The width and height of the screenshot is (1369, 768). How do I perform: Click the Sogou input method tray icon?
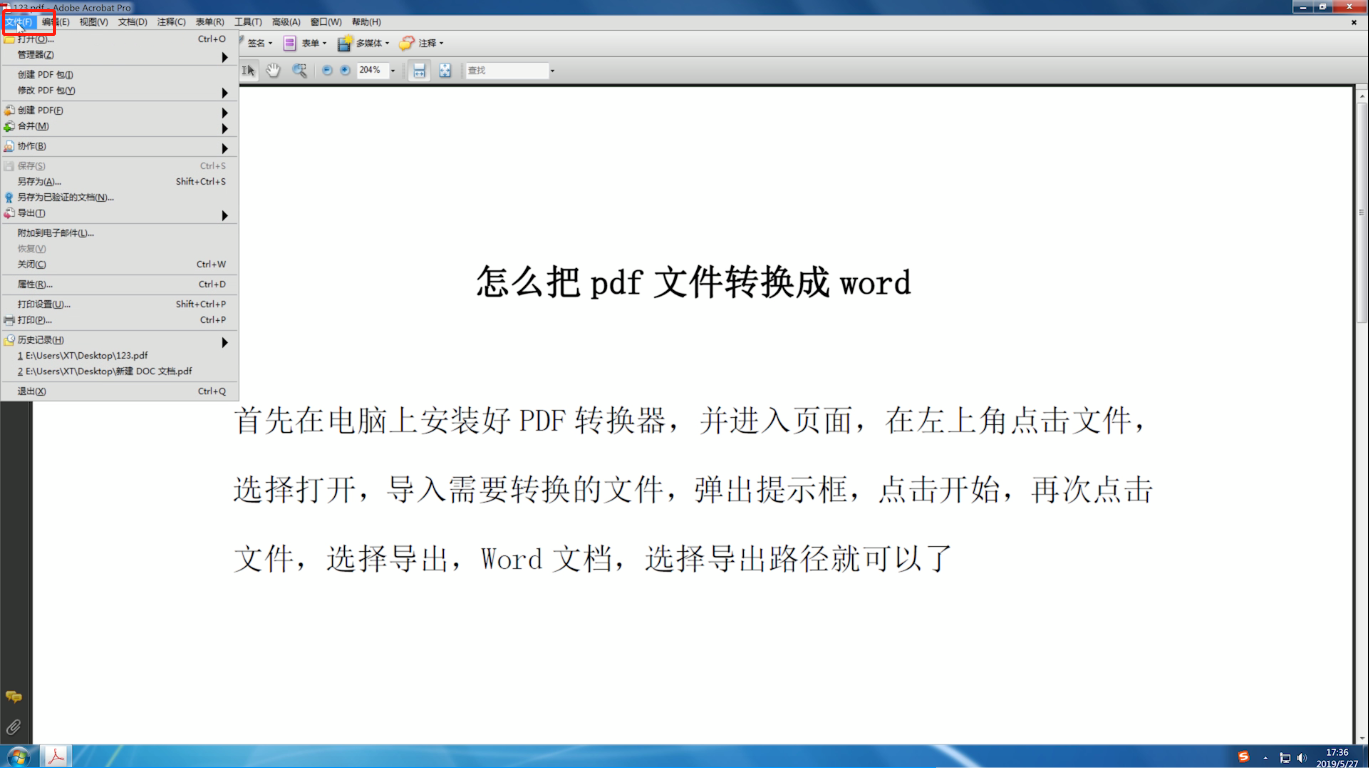click(1243, 758)
